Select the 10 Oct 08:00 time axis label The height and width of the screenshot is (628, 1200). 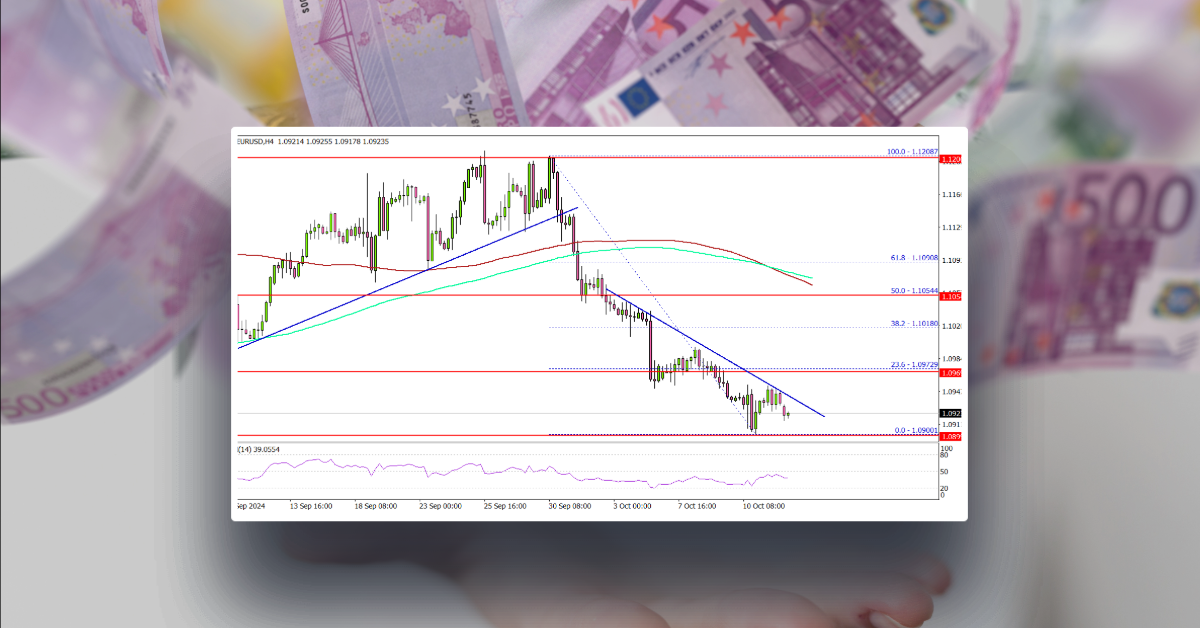pyautogui.click(x=764, y=506)
